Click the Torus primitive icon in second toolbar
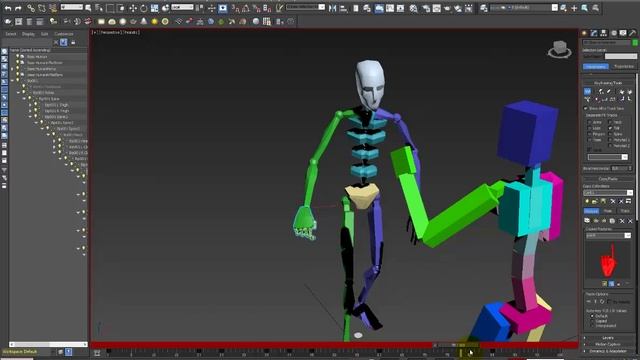Screen dimensions: 640x360 point(165,22)
